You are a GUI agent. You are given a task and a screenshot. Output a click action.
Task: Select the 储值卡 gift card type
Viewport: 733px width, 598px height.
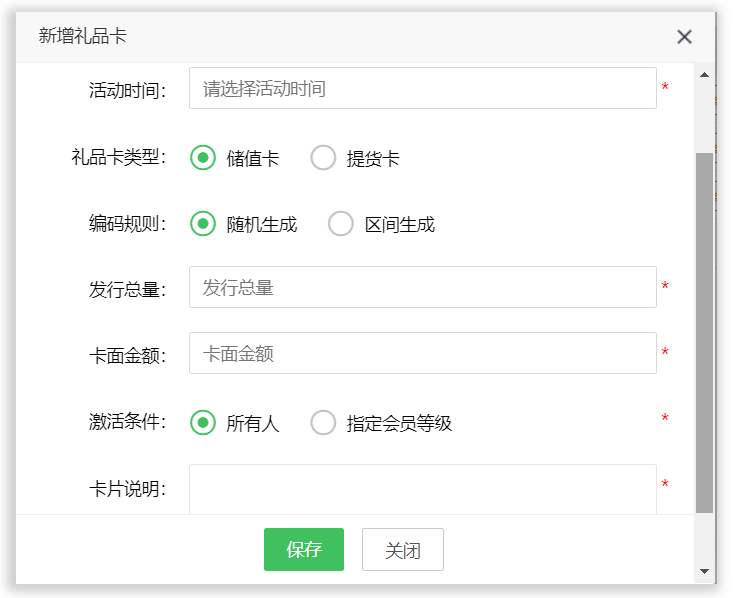tap(203, 158)
